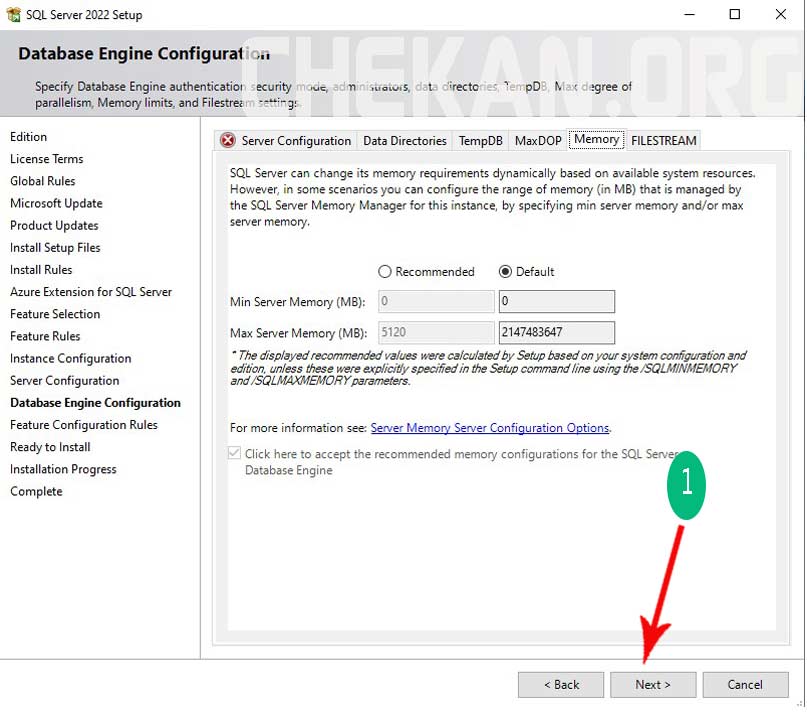Select Server Configuration step in sidebar
This screenshot has width=807, height=713.
[x=64, y=380]
